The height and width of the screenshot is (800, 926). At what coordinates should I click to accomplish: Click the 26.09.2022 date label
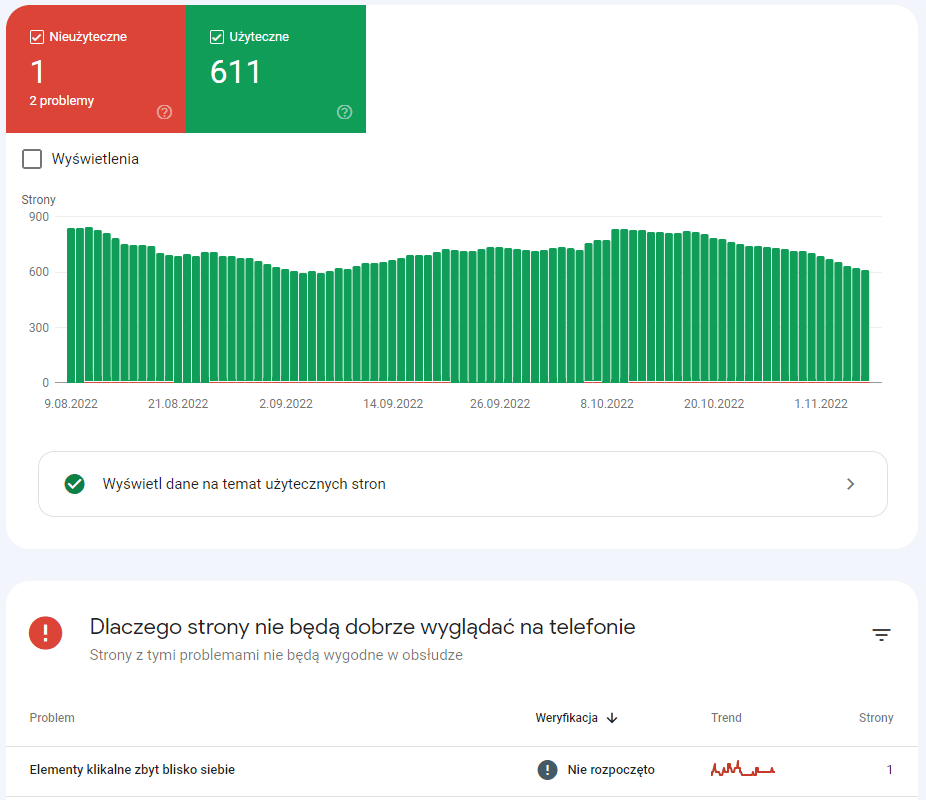[x=500, y=404]
